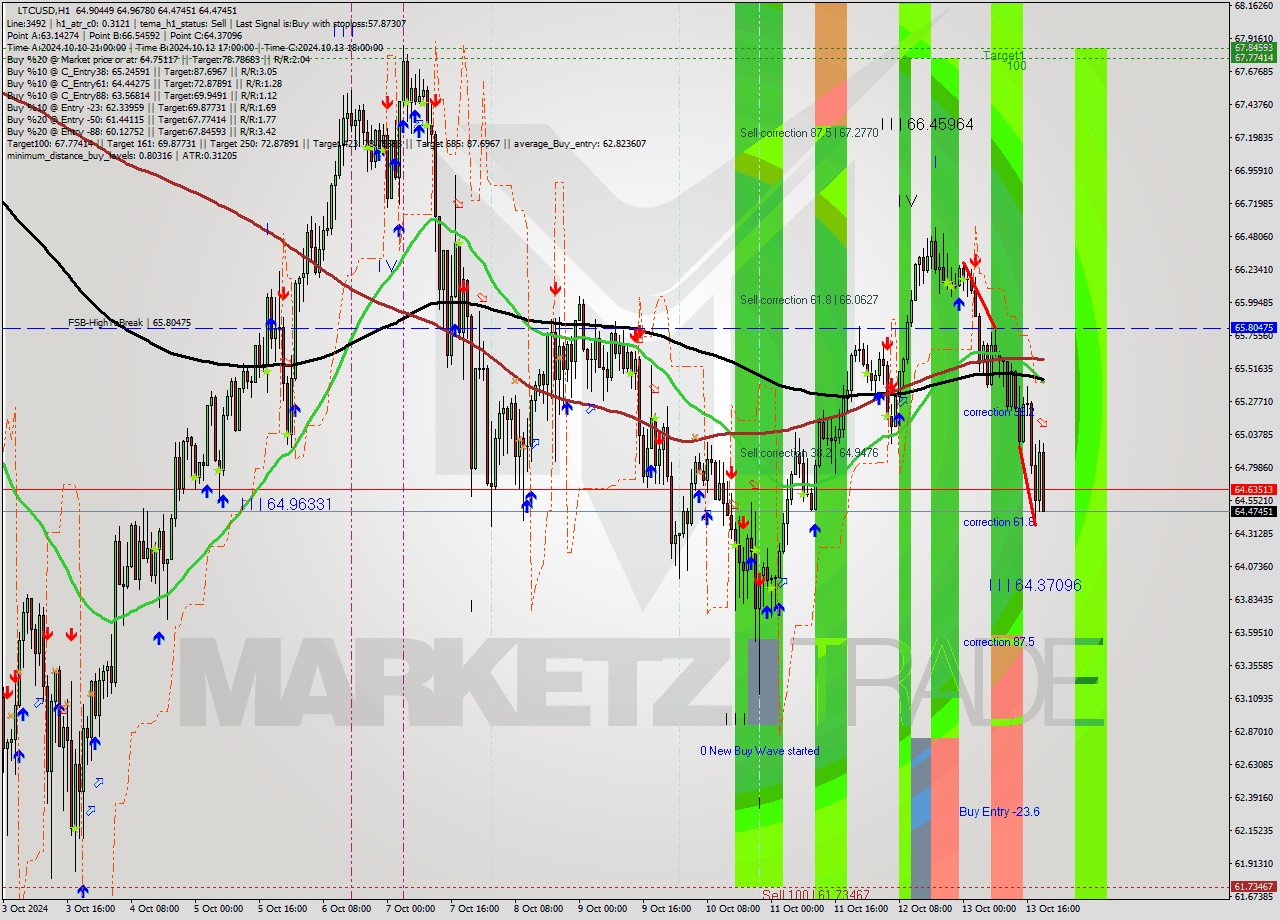Click the '7 Oct 00:00' time label
Viewport: 1280px width, 920px height.
pos(410,909)
